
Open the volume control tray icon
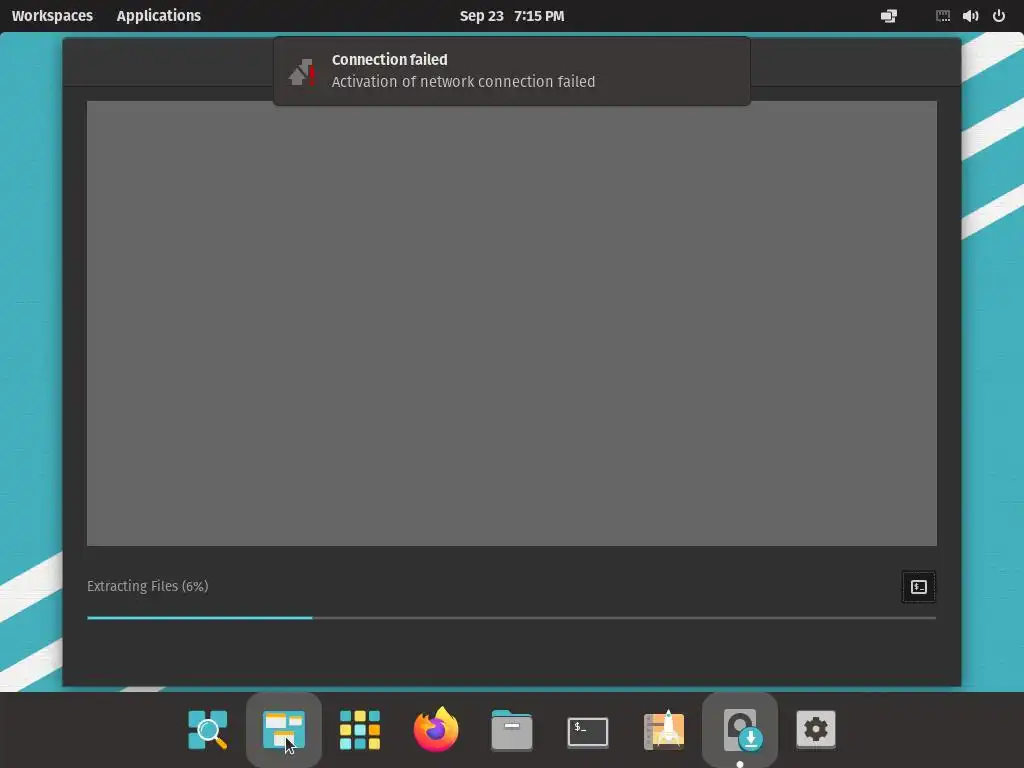970,16
